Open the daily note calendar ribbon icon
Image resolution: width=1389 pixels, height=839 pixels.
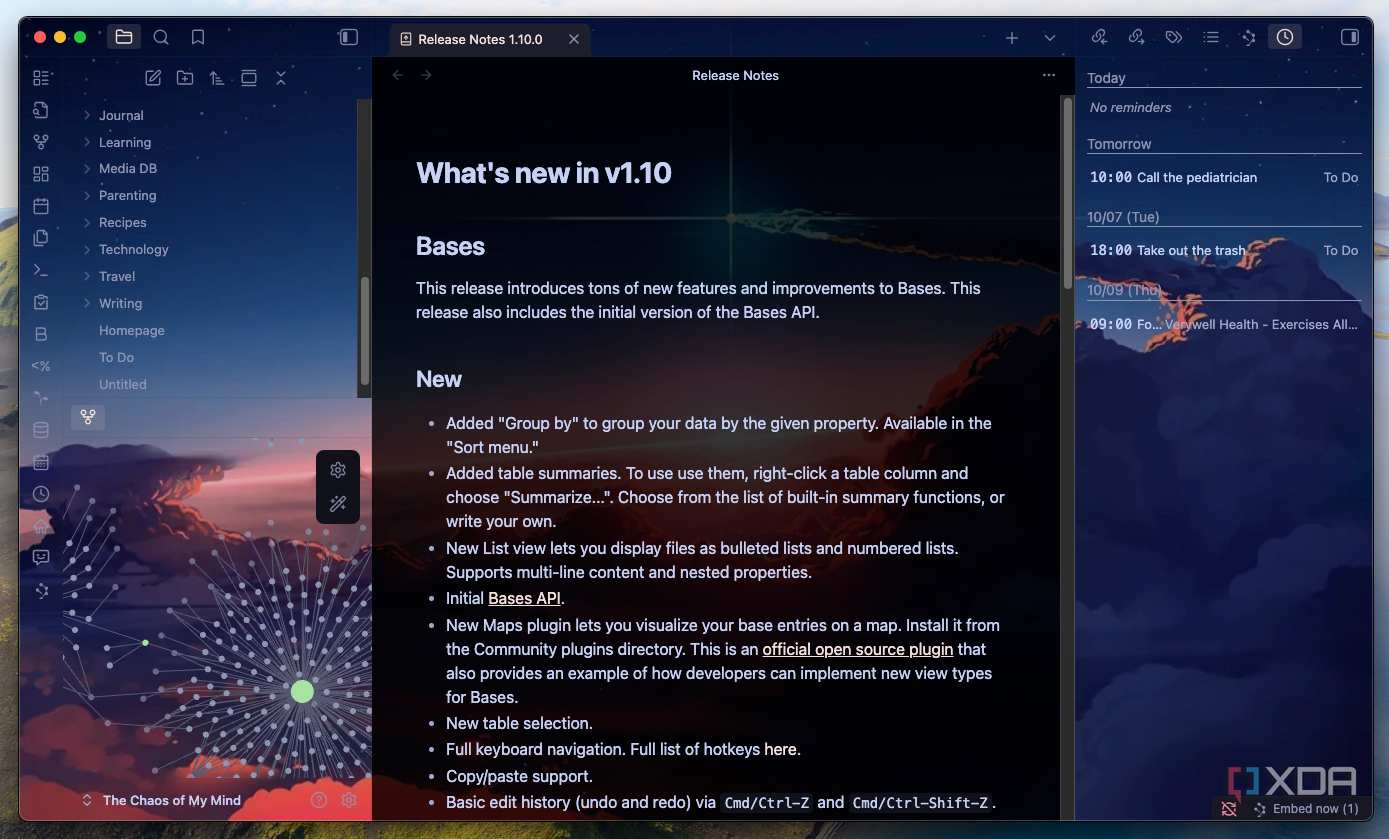tap(41, 206)
